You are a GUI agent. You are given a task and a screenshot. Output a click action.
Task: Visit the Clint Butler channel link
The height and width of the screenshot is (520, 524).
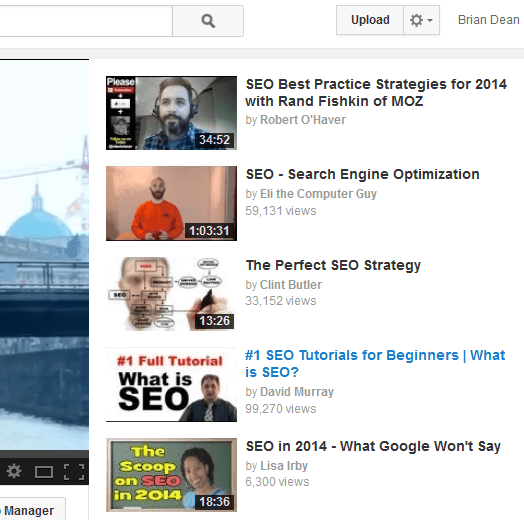point(291,285)
